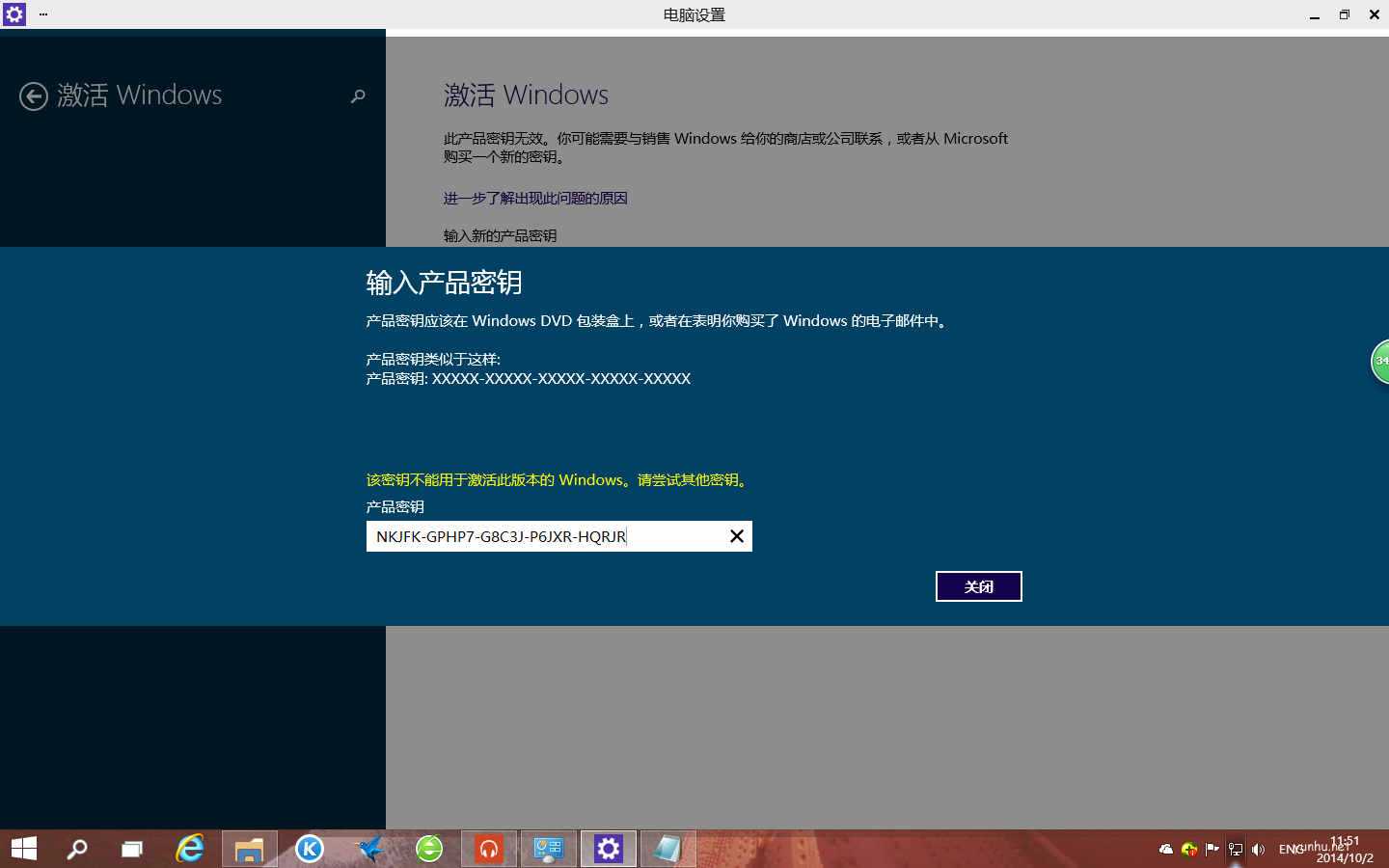Launch File Explorer from the taskbar

tap(249, 849)
